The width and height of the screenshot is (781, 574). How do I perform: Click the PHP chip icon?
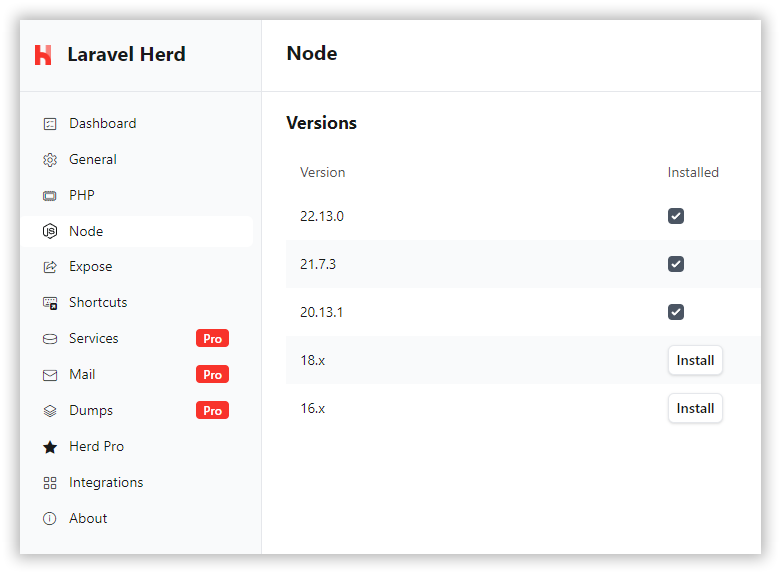tap(50, 196)
